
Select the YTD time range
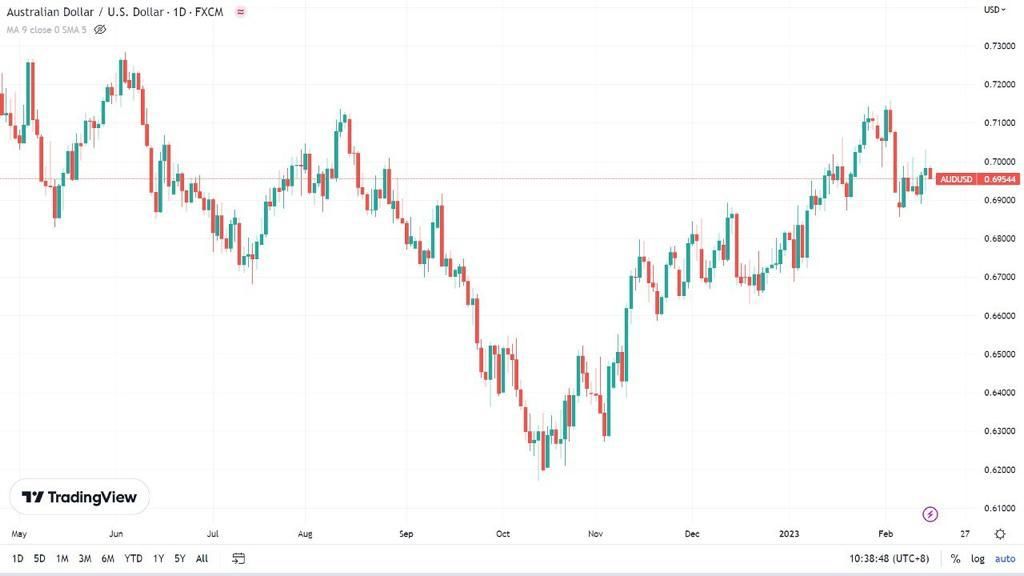click(133, 558)
